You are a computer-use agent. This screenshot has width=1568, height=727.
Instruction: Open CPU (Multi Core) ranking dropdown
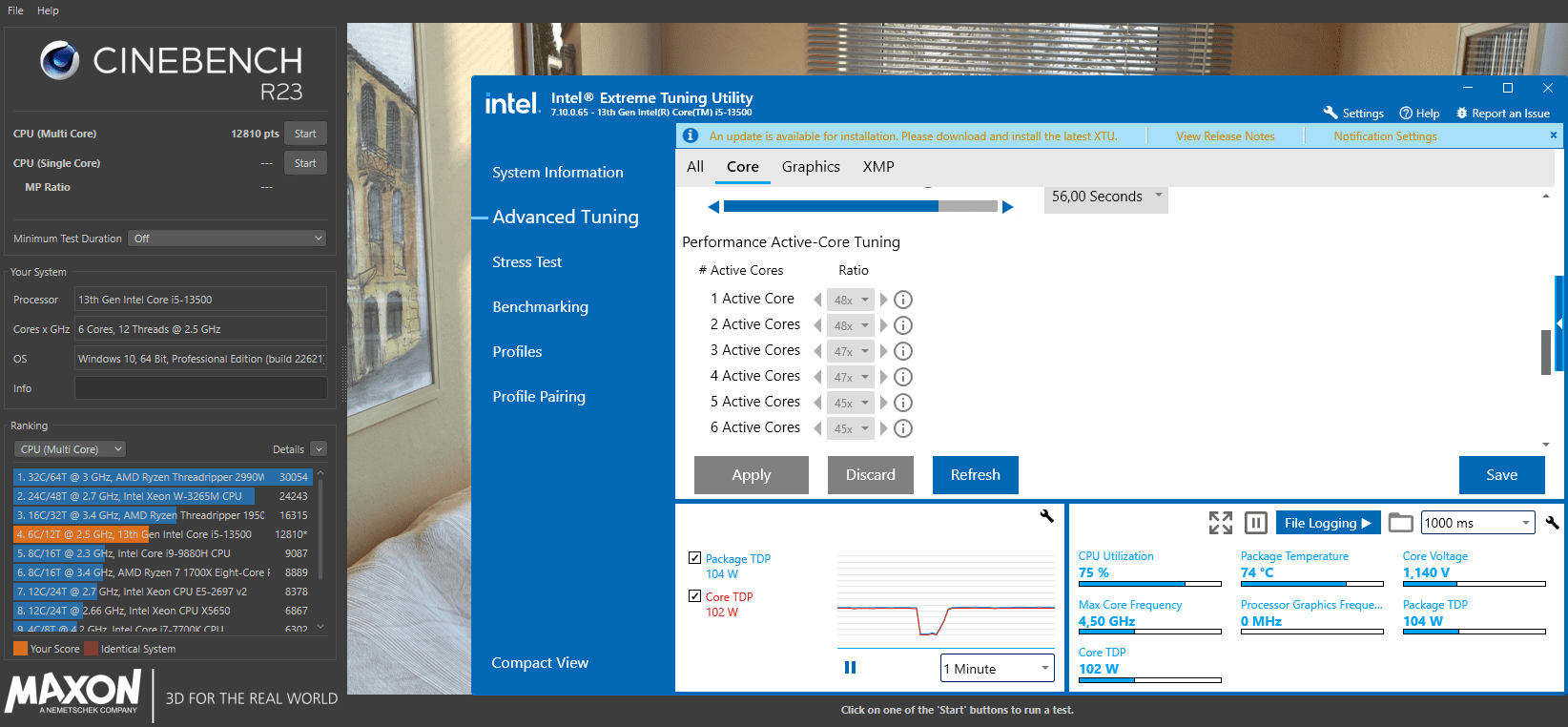[70, 449]
